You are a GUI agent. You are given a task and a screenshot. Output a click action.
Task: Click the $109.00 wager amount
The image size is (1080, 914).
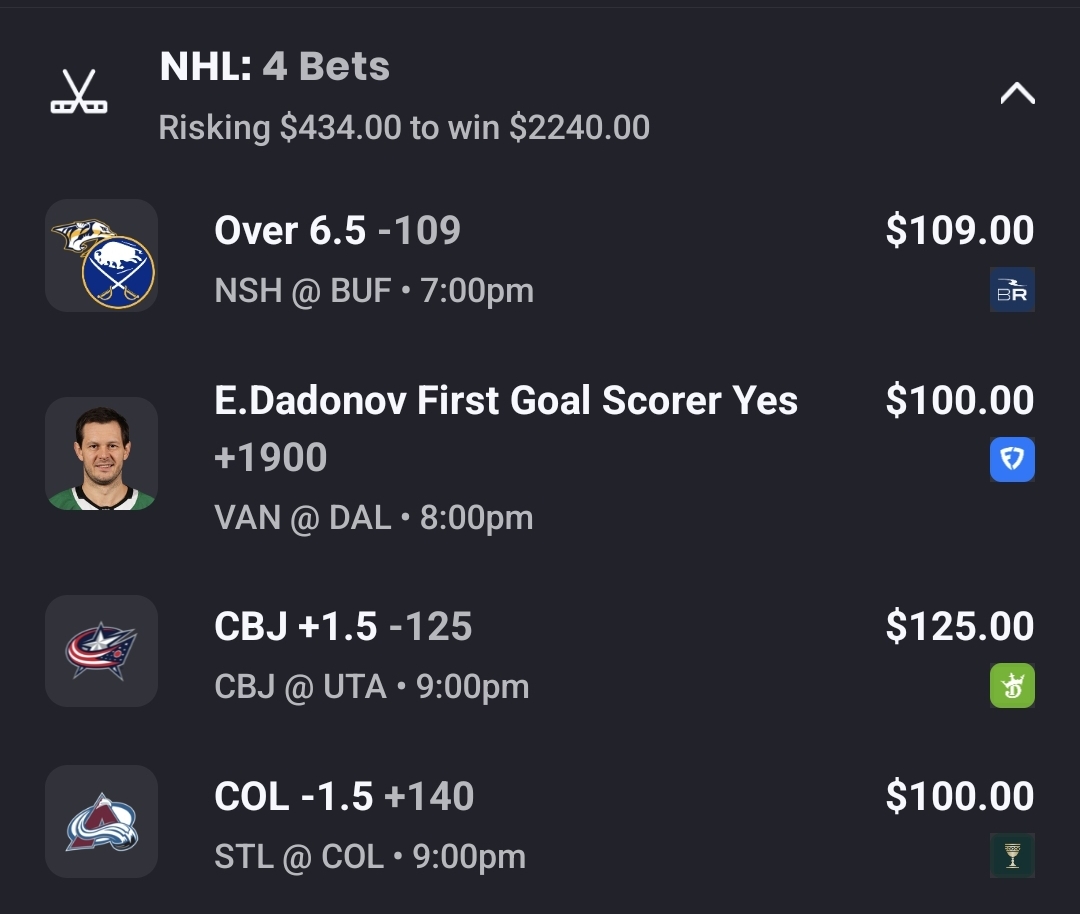pos(959,231)
